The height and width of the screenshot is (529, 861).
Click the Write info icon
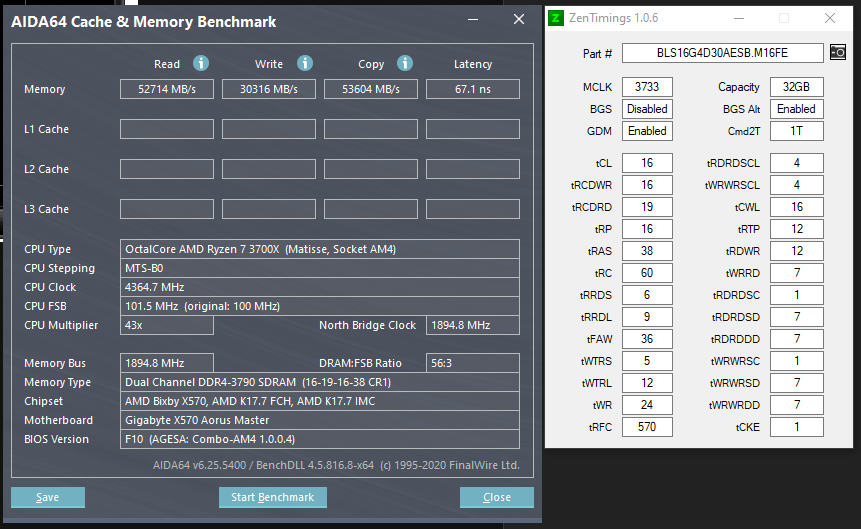305,63
